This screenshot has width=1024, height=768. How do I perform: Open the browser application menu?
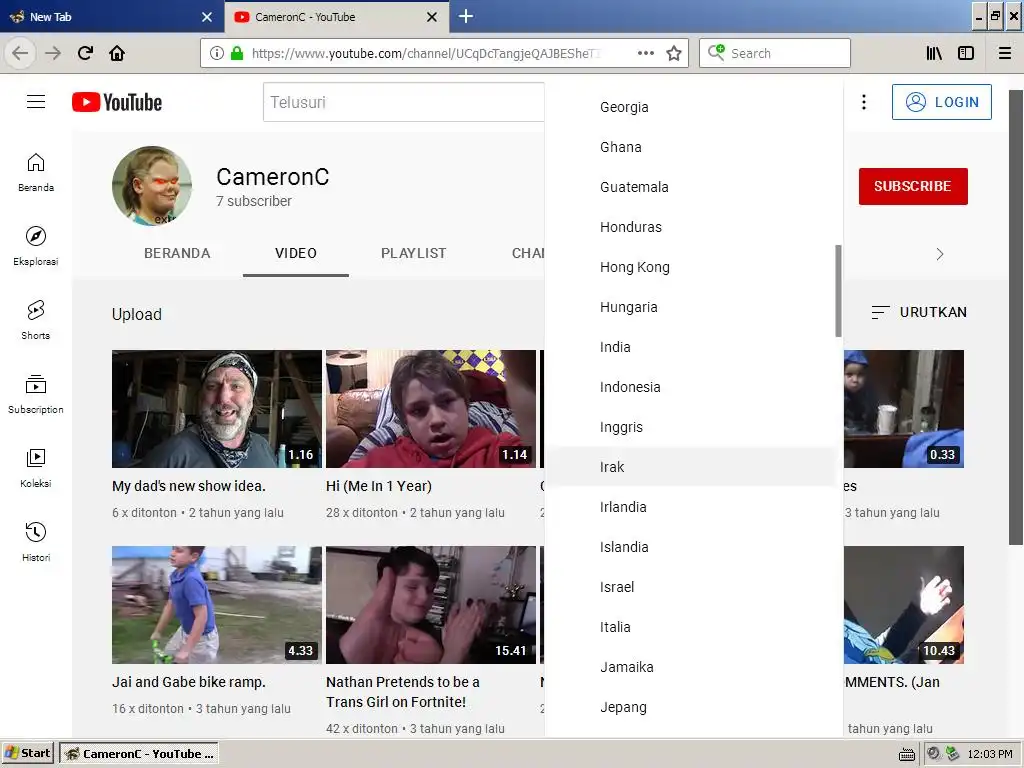[1005, 53]
